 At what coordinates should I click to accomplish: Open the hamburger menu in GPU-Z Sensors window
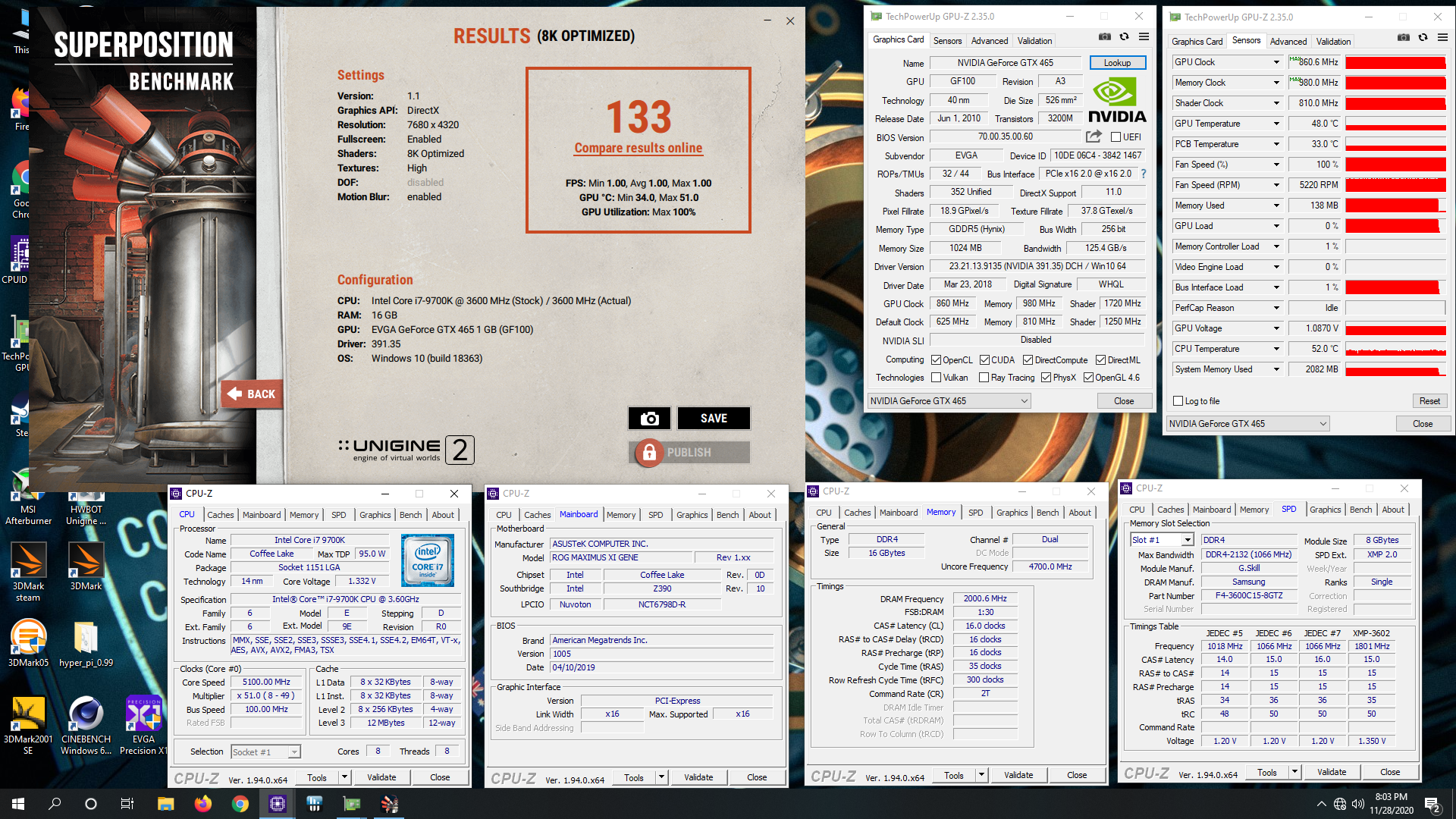tap(1443, 38)
